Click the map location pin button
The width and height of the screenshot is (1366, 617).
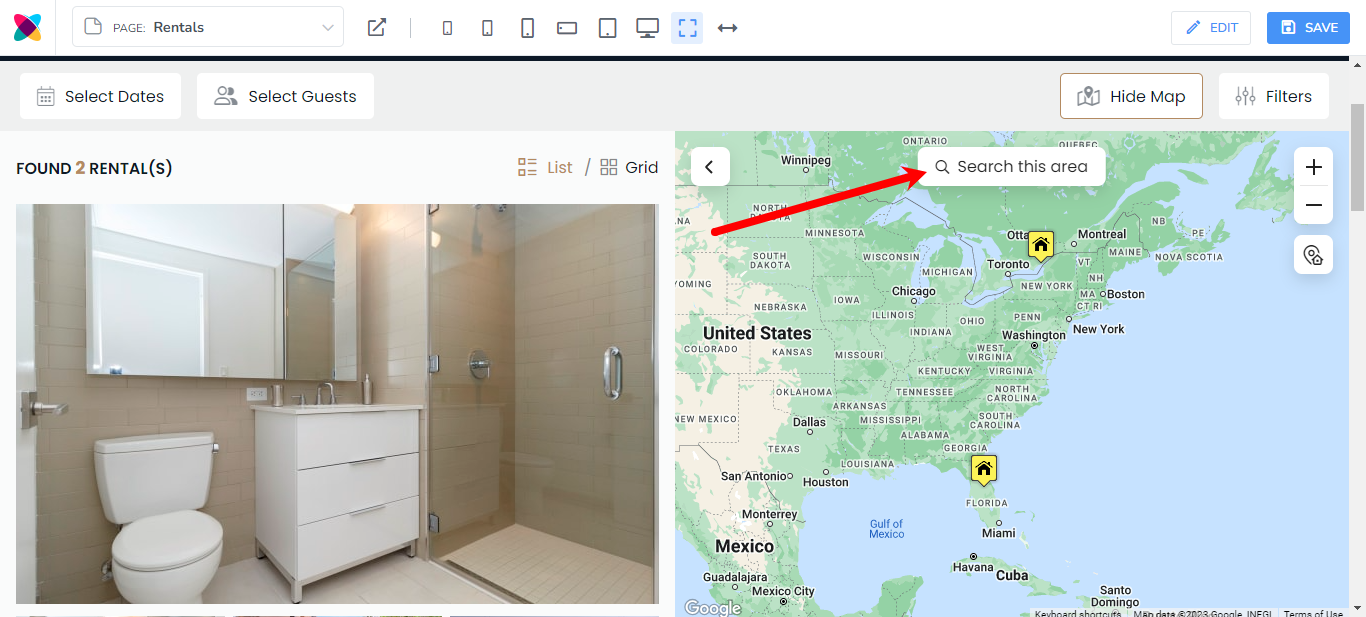(1314, 255)
